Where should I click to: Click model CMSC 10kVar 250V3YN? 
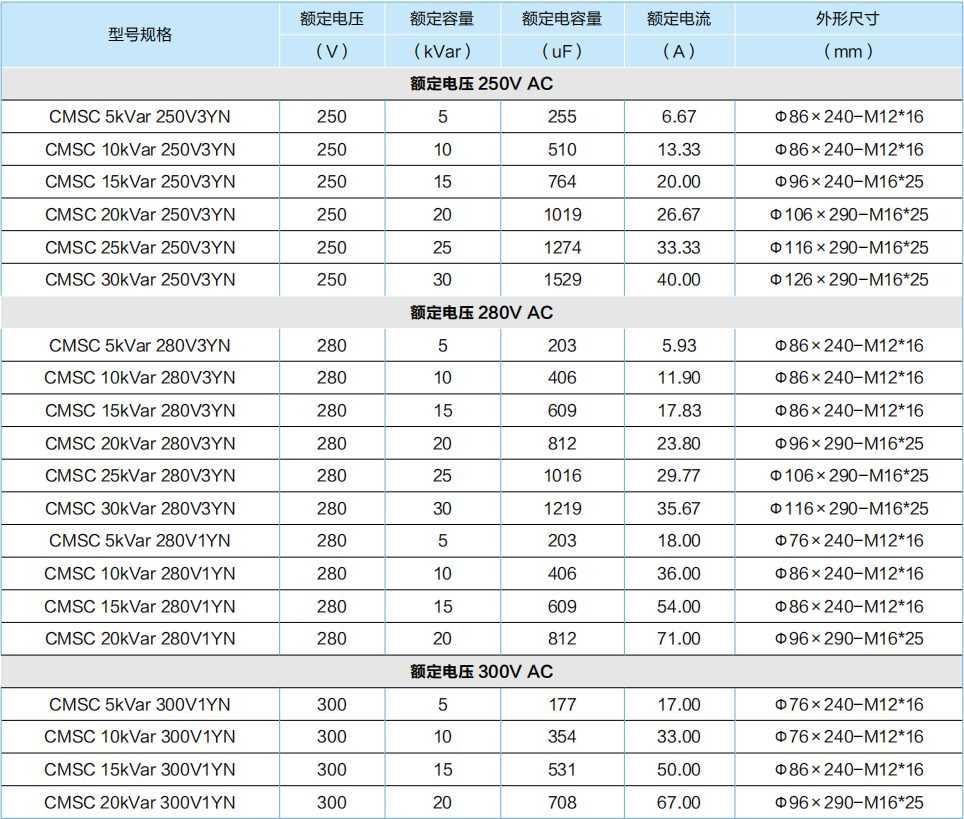(140, 149)
